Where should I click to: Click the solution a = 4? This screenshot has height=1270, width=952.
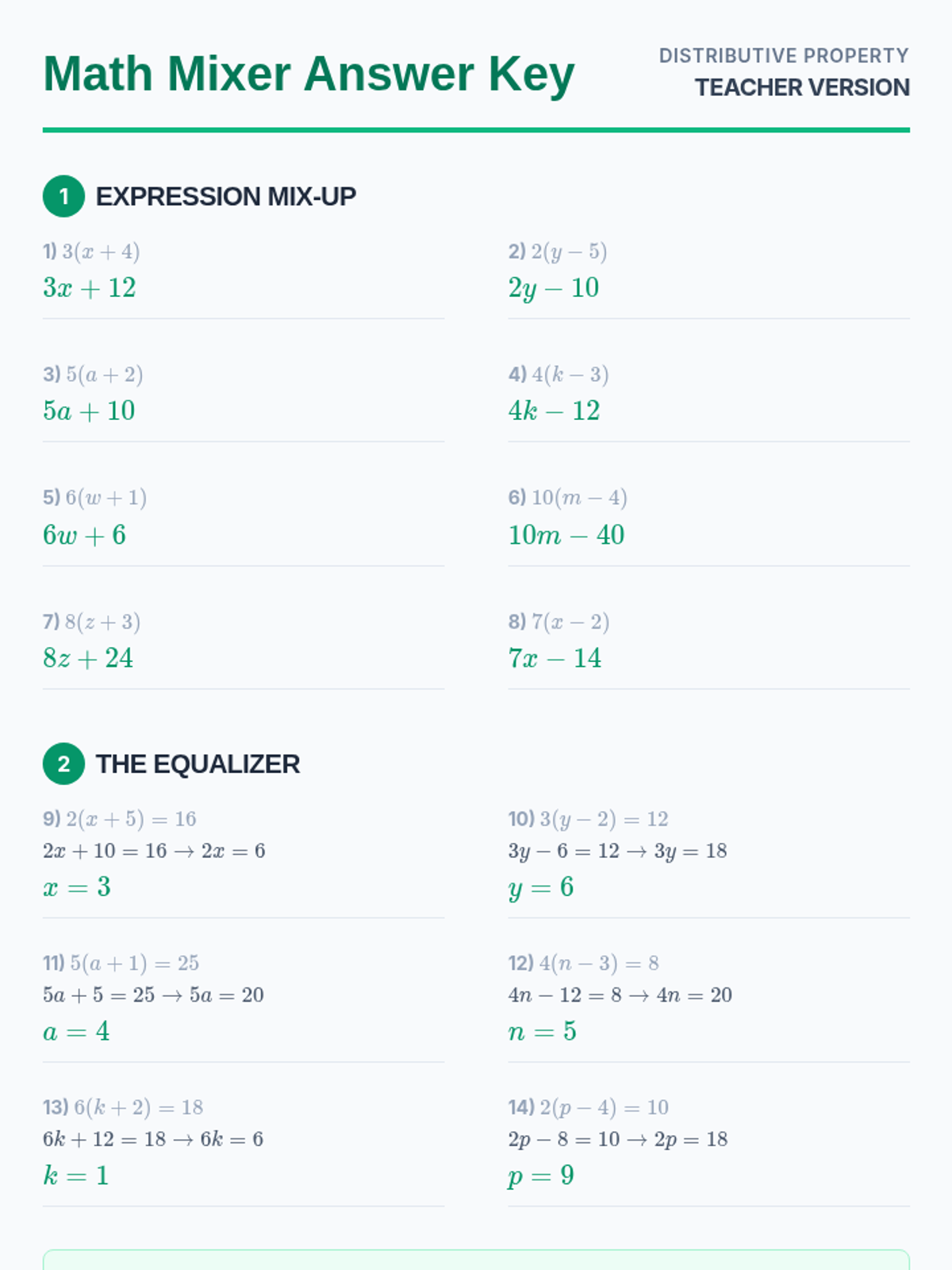[76, 1030]
